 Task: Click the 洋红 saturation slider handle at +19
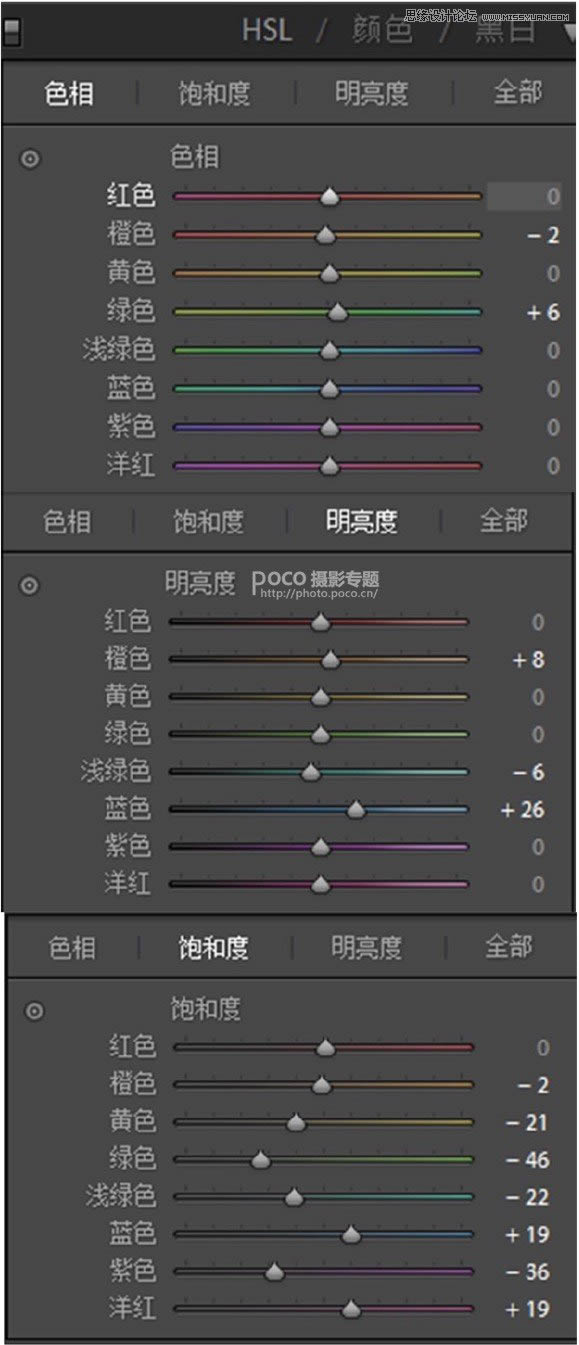click(x=351, y=1309)
